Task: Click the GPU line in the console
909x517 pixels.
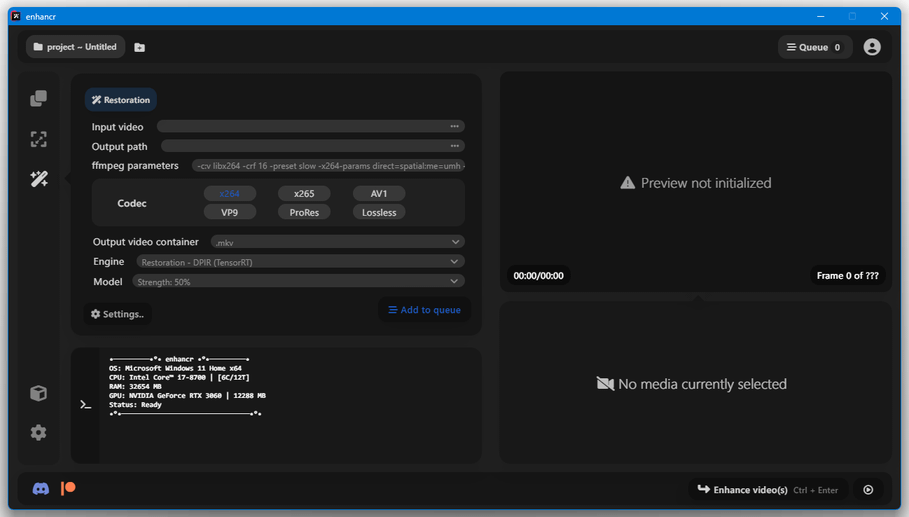Action: click(187, 396)
